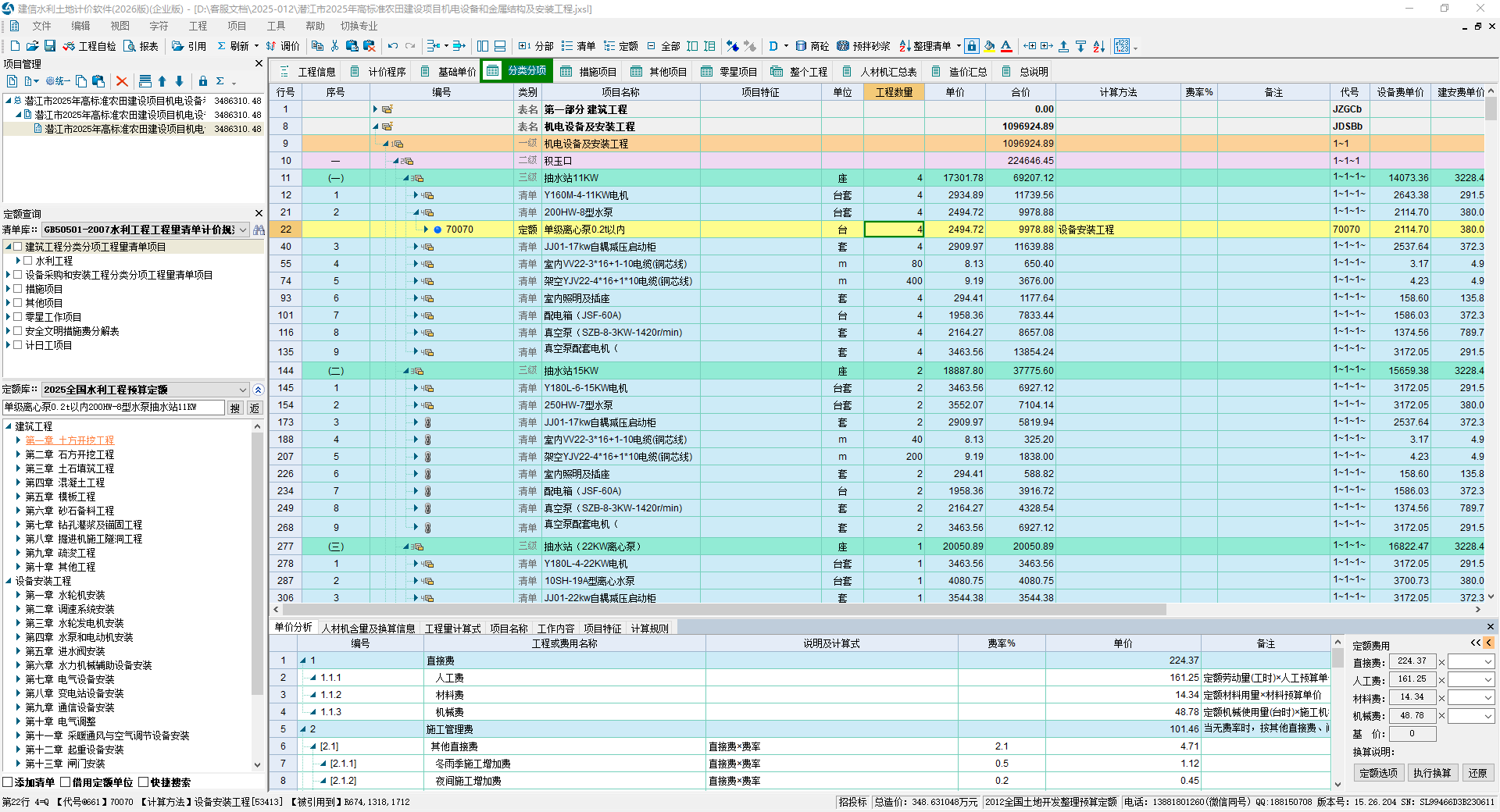Switch to the 措施项目 tab
1500x812 pixels.
click(589, 72)
